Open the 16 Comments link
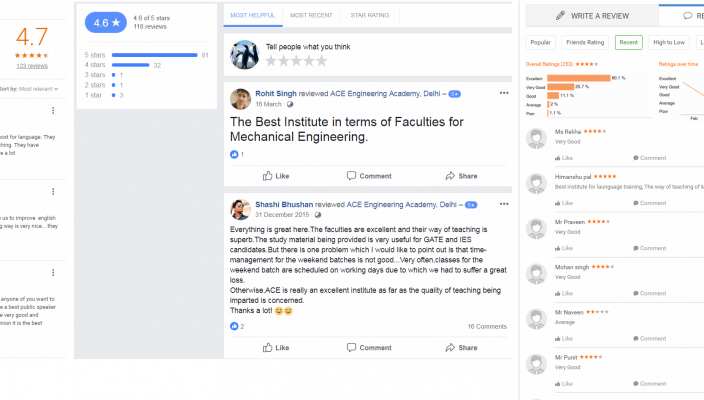Screen dimensions: 704x400 coord(487,326)
